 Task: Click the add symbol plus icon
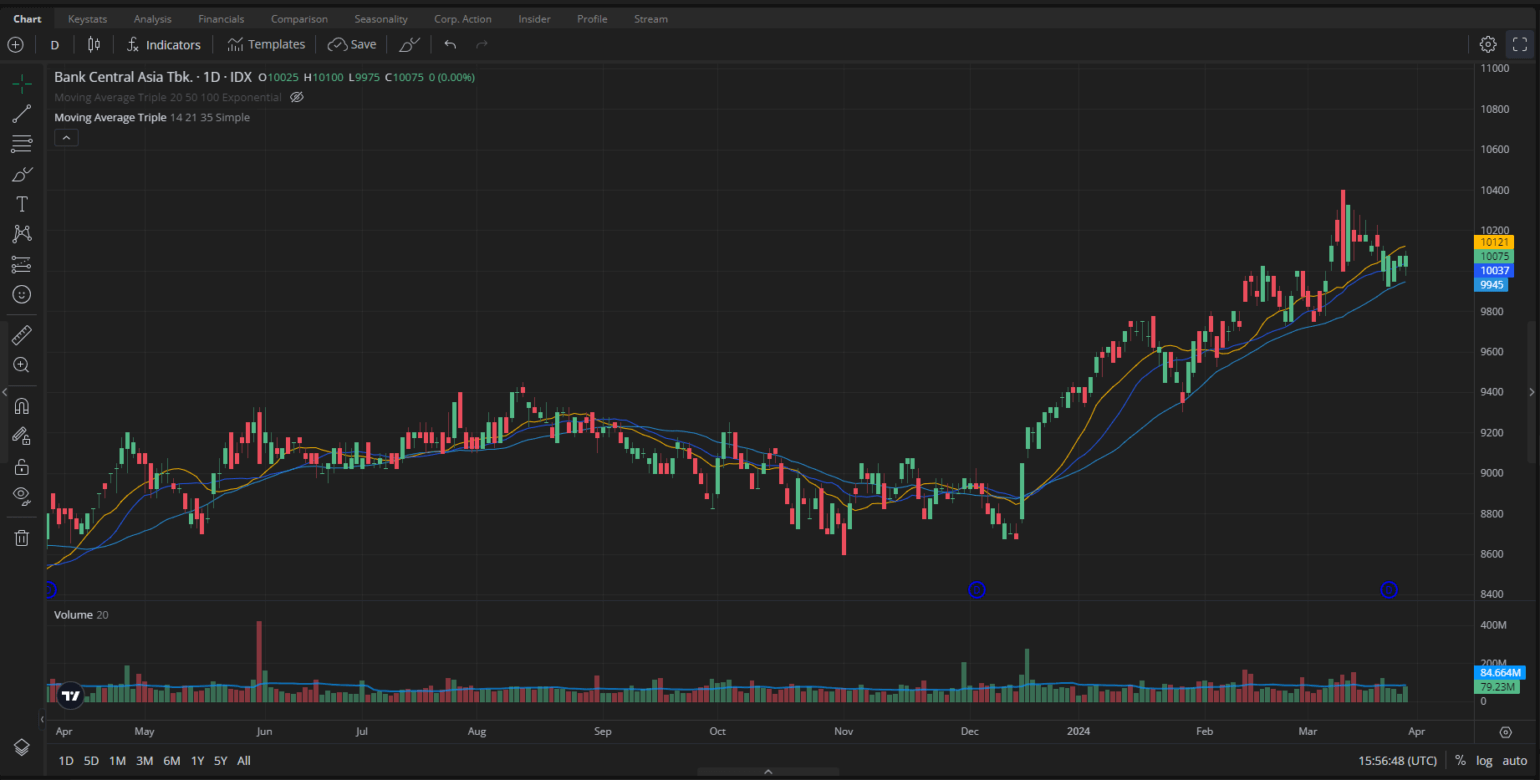pos(15,44)
